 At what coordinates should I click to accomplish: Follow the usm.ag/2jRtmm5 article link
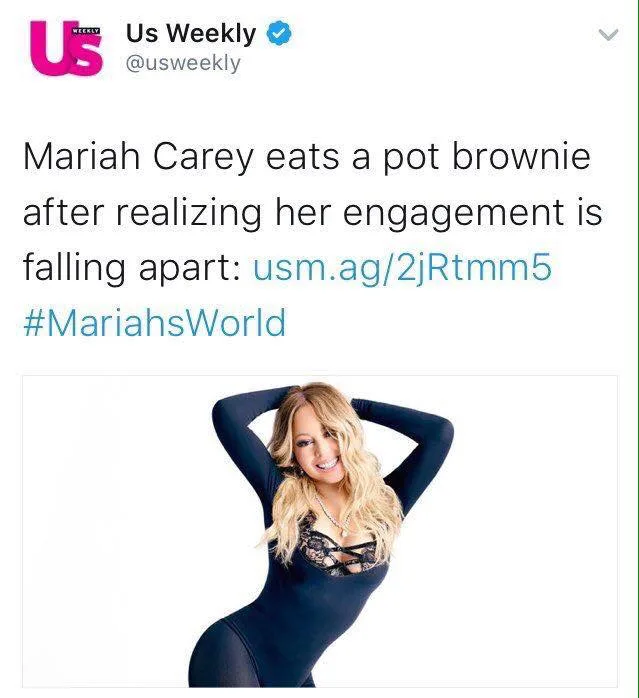click(403, 267)
